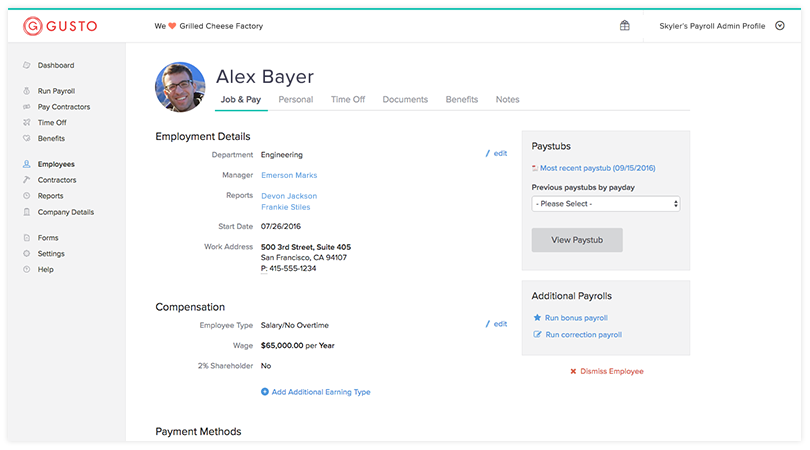Click the Reports sidebar icon
Screen dimensions: 810x450
pos(27,196)
